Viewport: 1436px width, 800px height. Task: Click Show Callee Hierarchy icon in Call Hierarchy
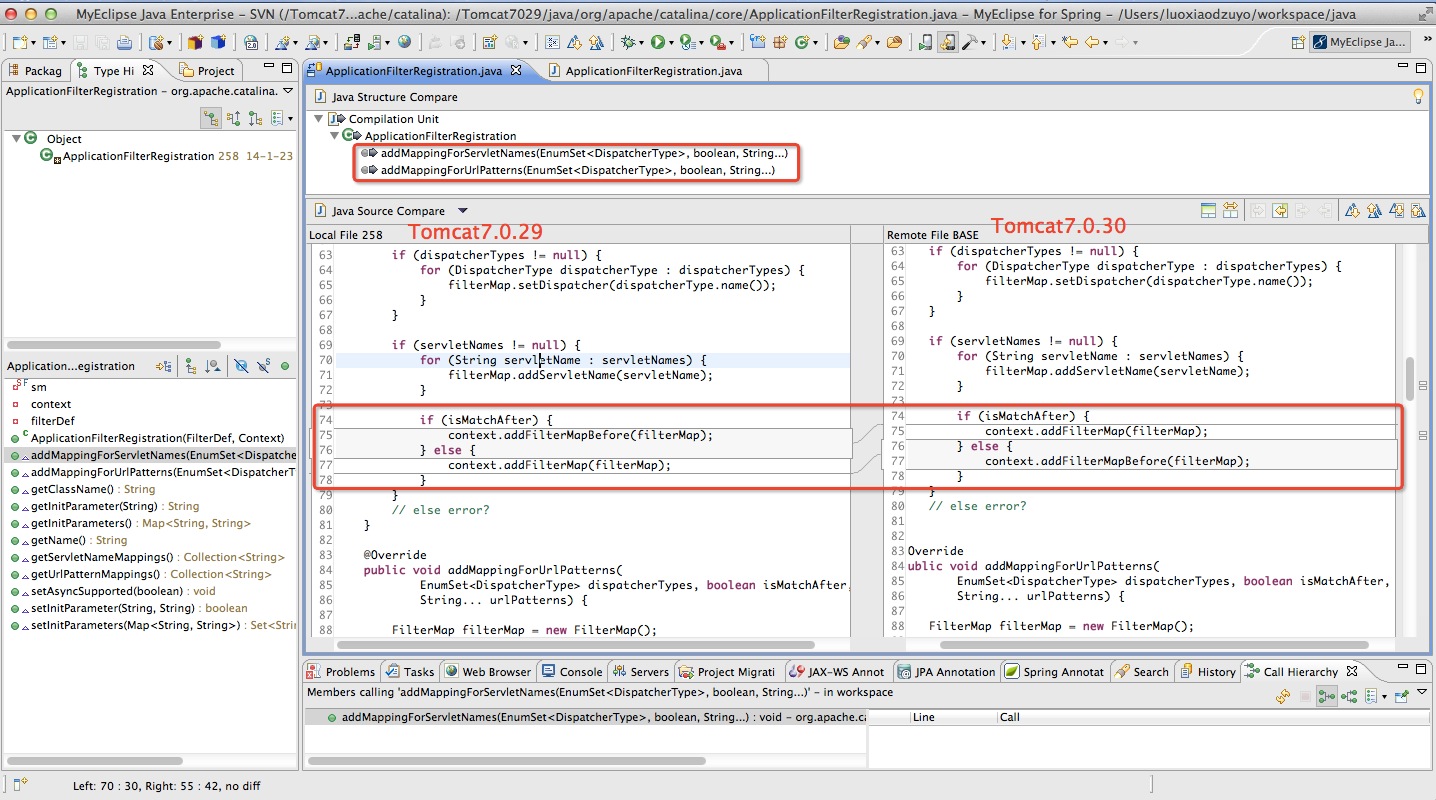(1349, 696)
